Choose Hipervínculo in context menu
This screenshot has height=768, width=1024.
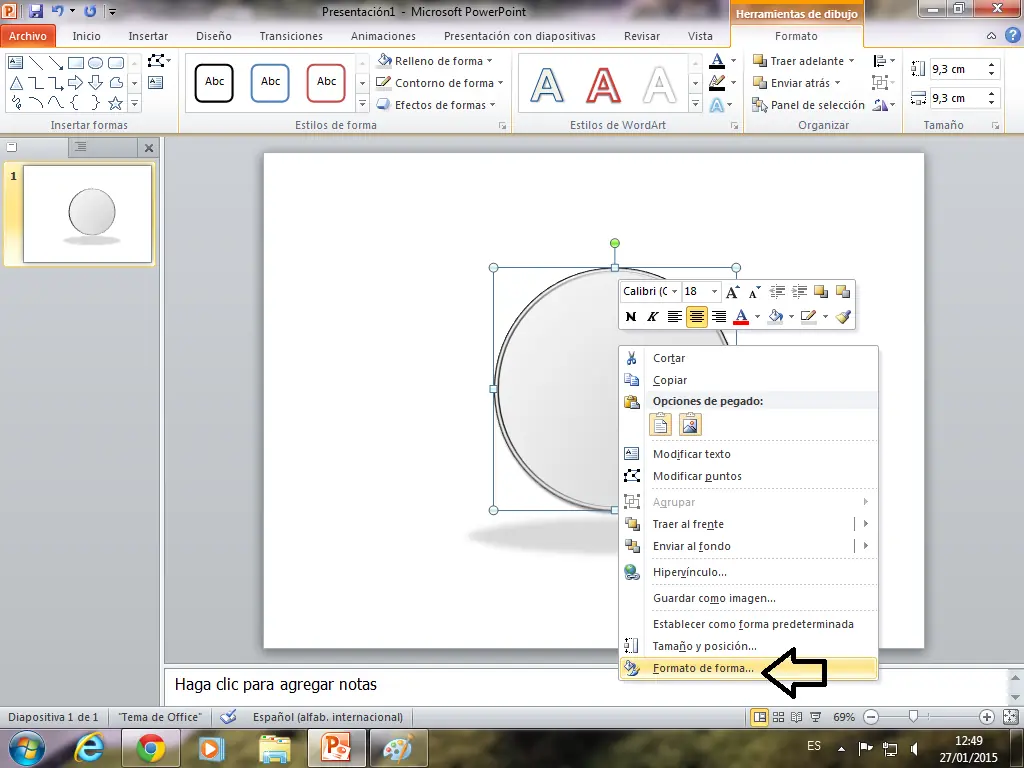pyautogui.click(x=748, y=572)
